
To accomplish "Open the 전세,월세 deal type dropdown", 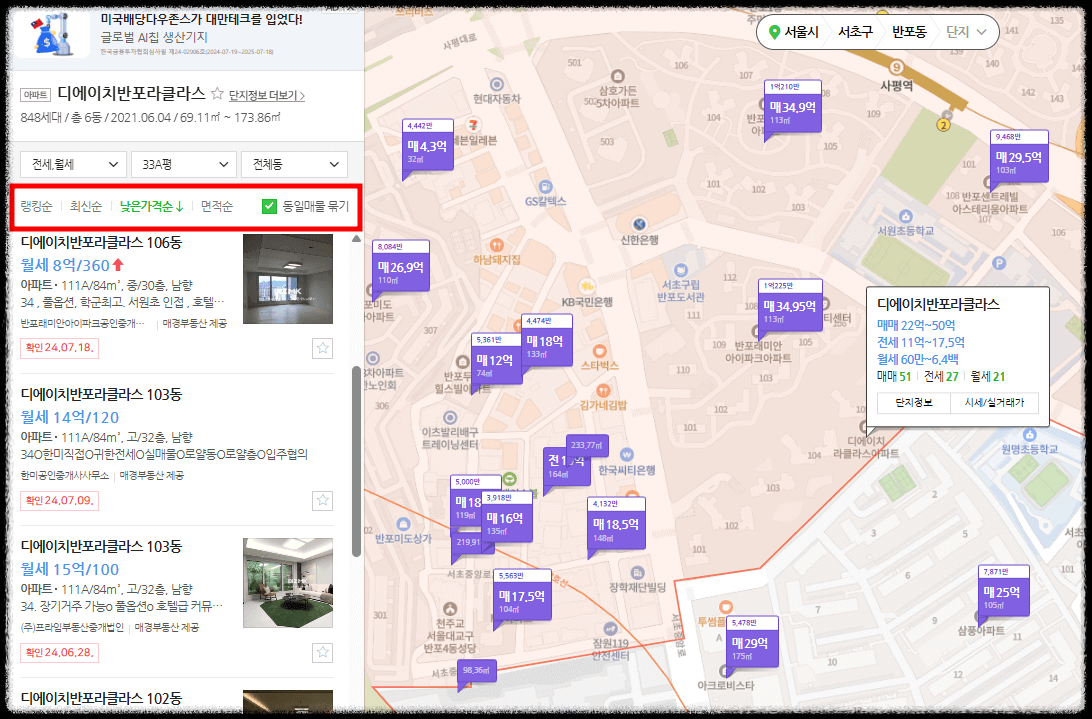I will coord(73,164).
